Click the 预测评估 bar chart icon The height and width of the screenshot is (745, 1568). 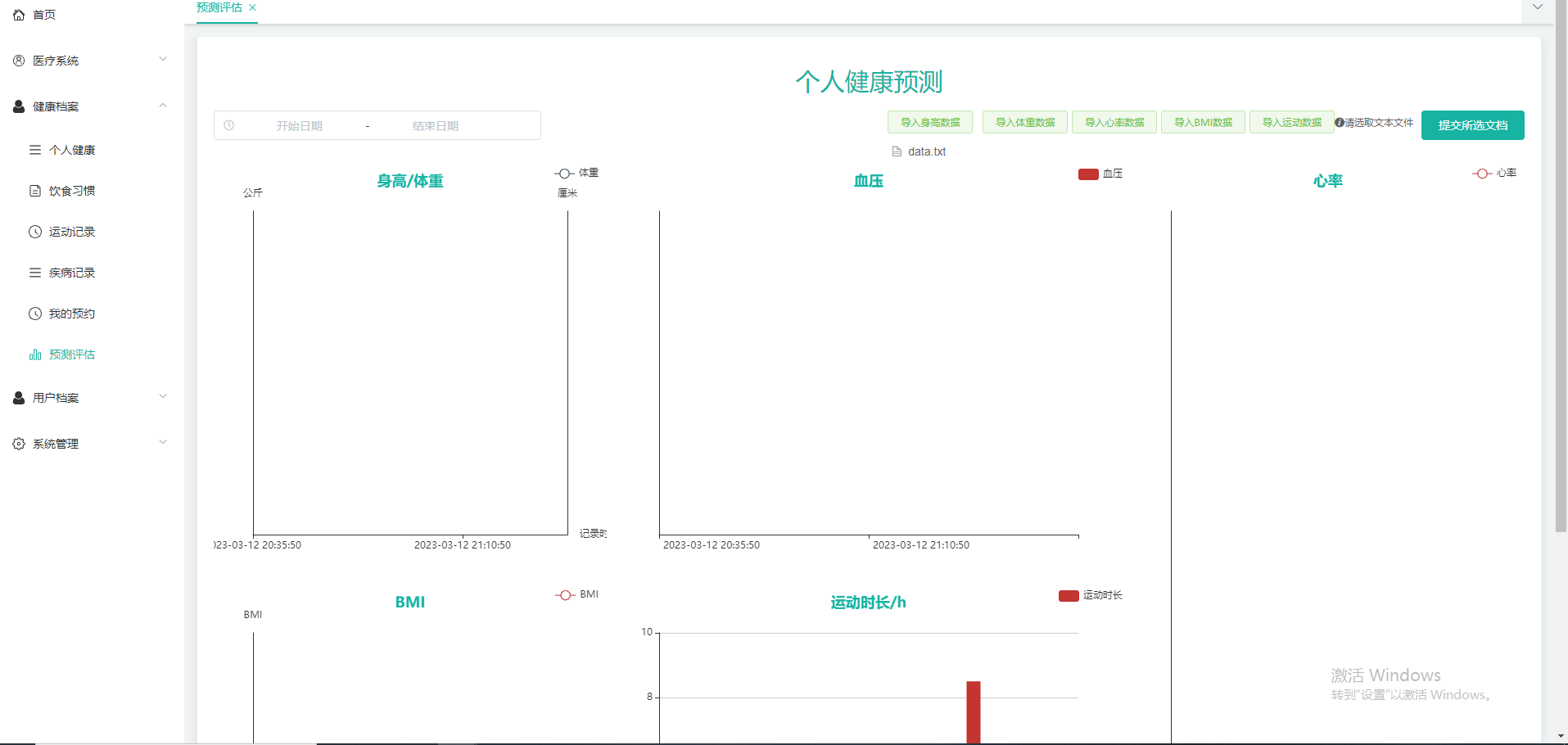pyautogui.click(x=35, y=354)
